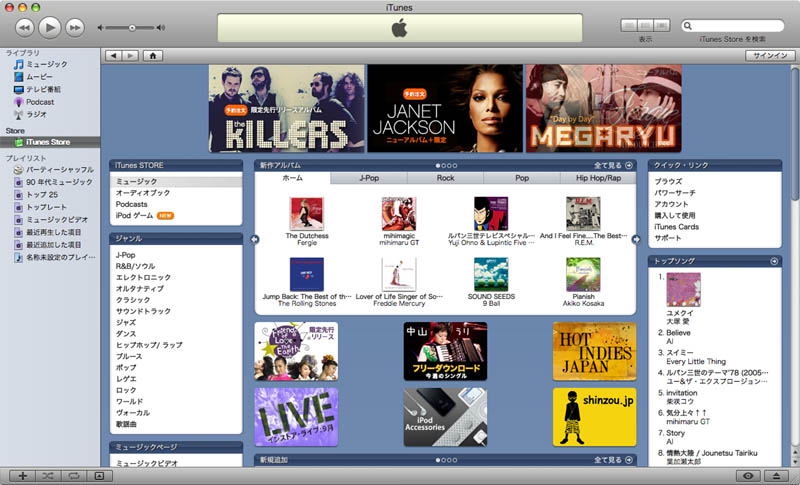Image resolution: width=800 pixels, height=485 pixels.
Task: Switch to the Rock tab
Action: [445, 178]
